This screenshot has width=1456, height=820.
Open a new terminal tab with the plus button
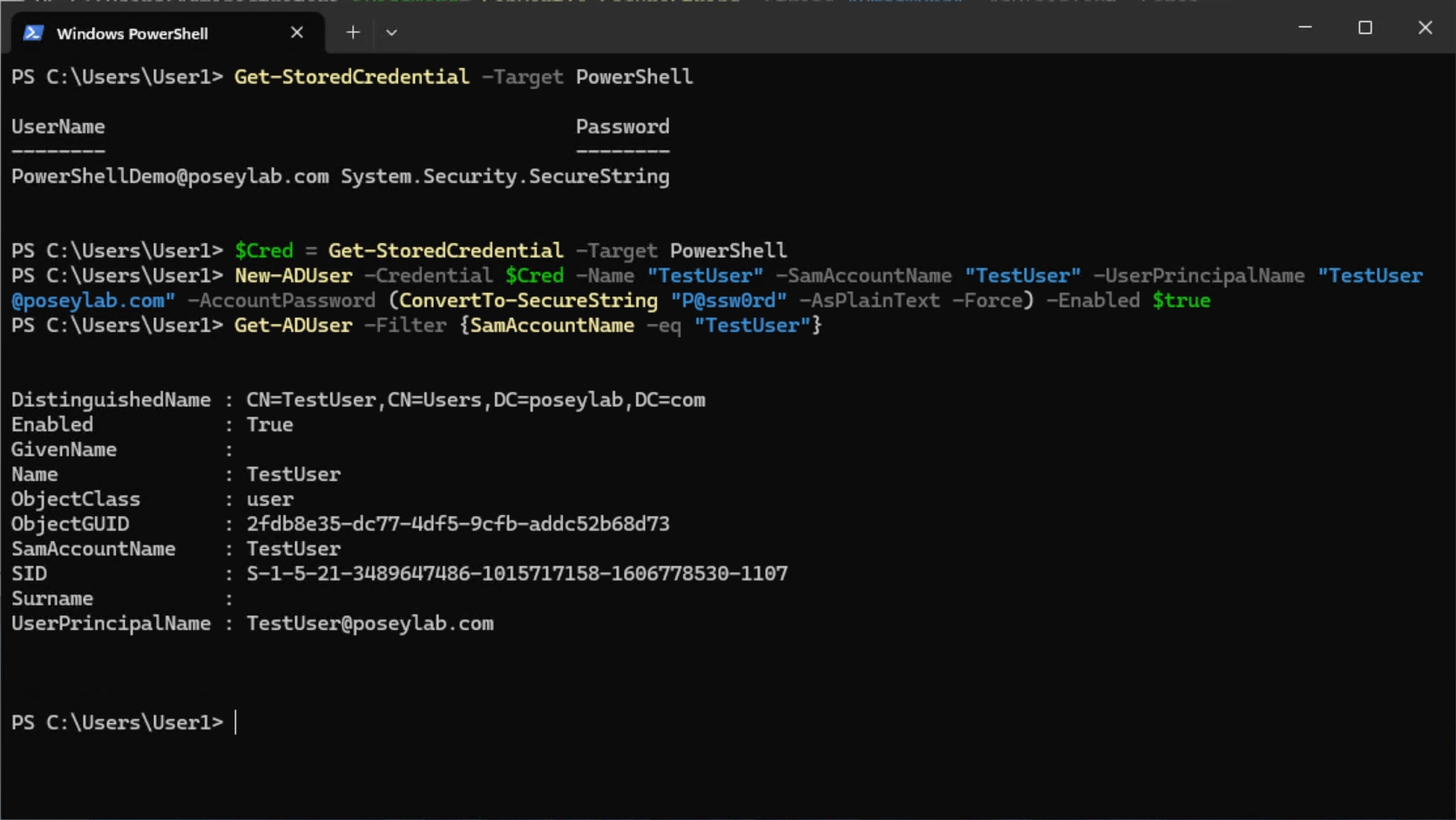[x=353, y=32]
